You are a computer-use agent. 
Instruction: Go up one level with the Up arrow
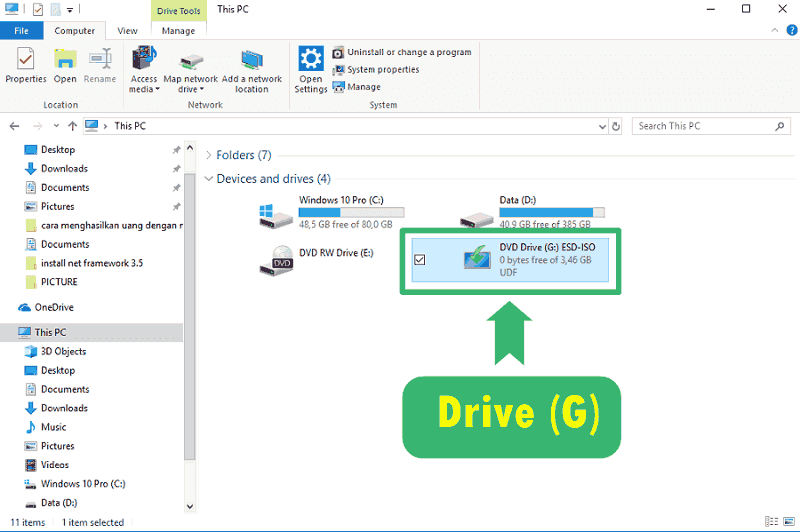72,126
